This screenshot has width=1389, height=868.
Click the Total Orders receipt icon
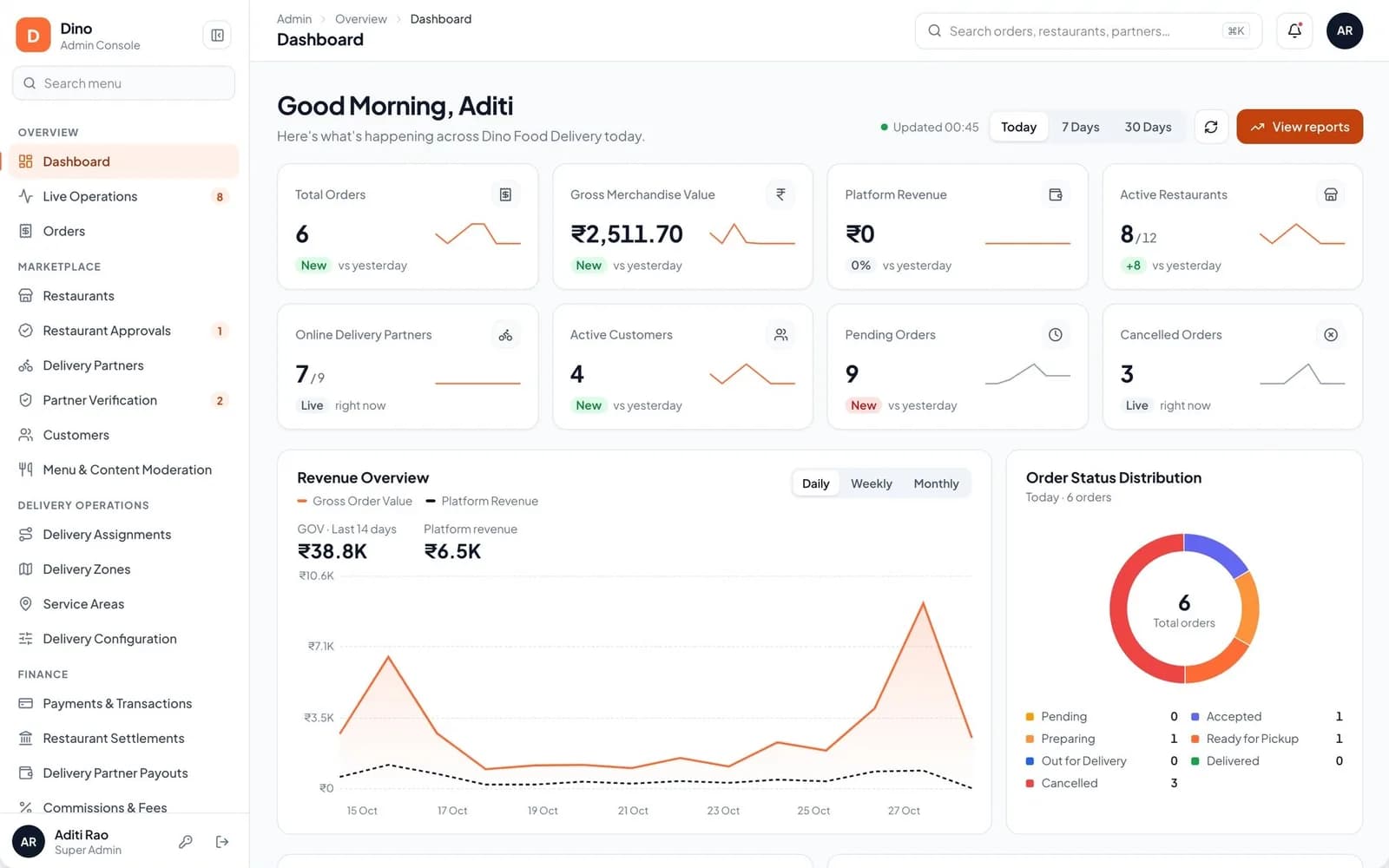[x=505, y=194]
